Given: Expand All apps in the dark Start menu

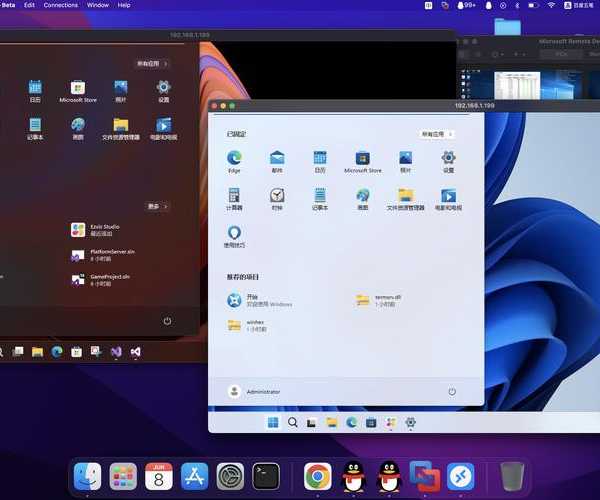Looking at the screenshot, I should (x=152, y=64).
